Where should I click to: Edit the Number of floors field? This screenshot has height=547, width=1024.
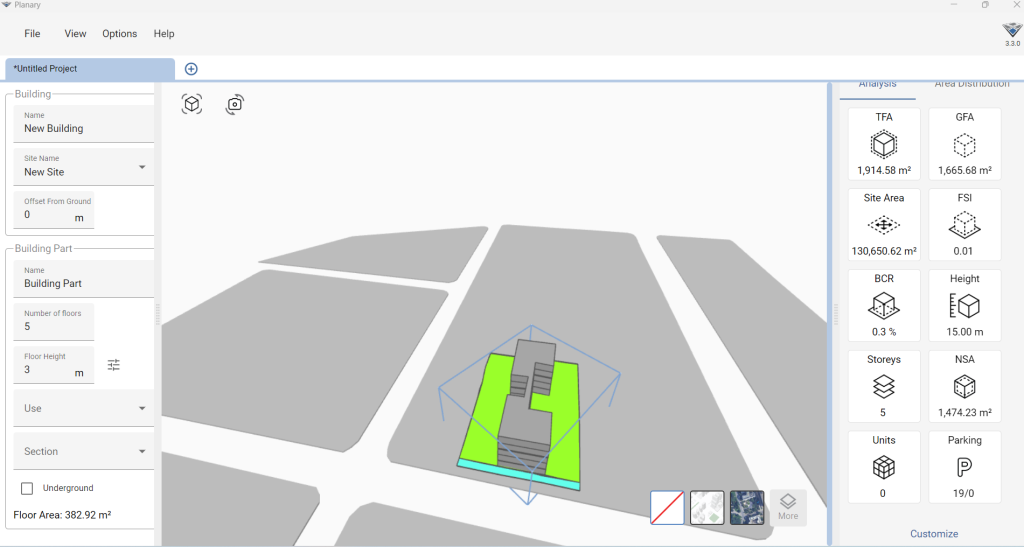(54, 322)
